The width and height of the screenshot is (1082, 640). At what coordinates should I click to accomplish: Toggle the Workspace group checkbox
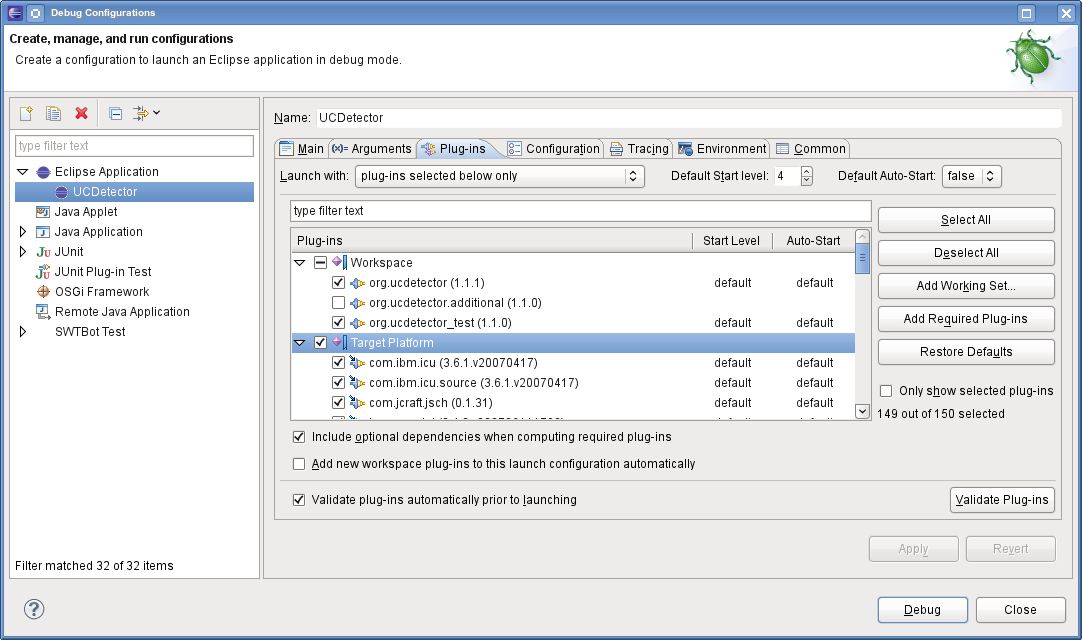click(320, 262)
